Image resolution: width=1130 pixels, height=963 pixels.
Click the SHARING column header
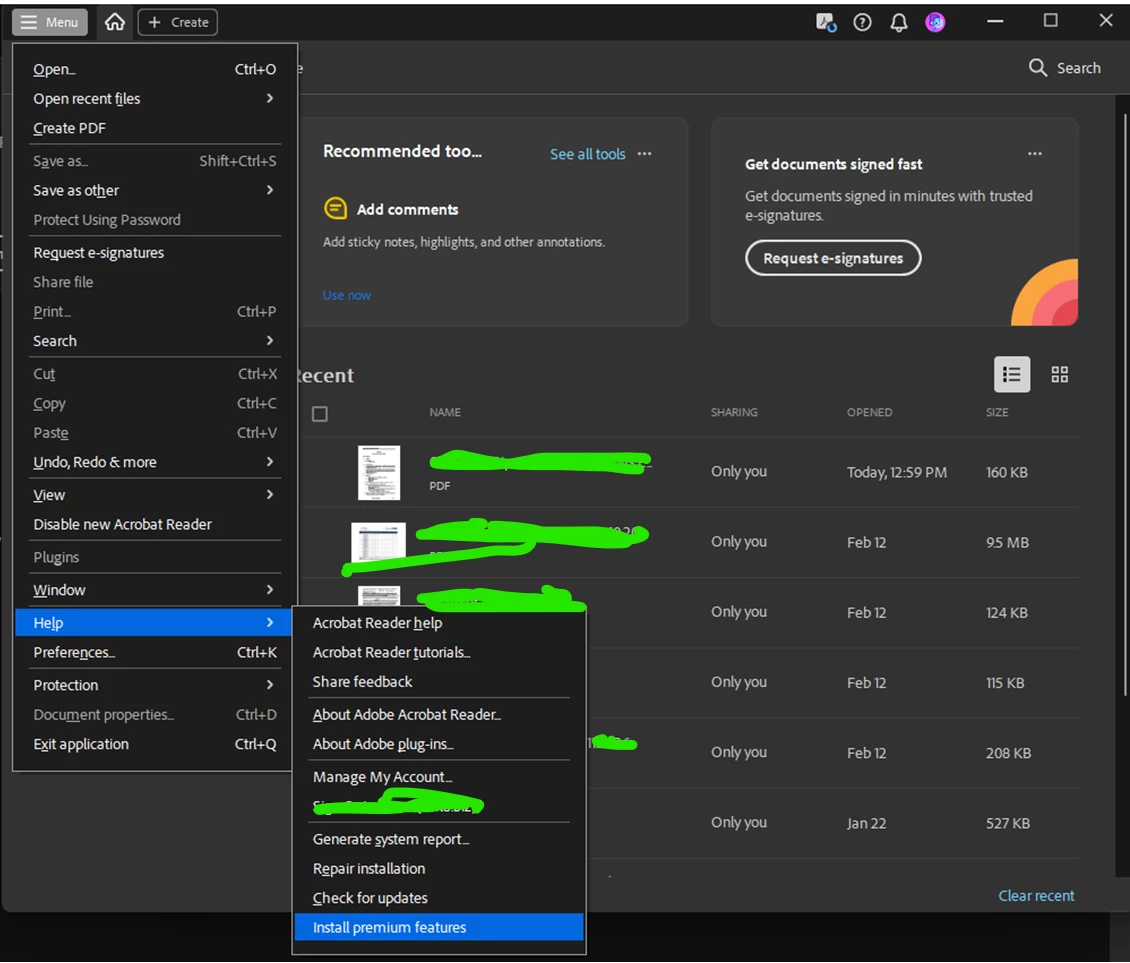point(734,412)
